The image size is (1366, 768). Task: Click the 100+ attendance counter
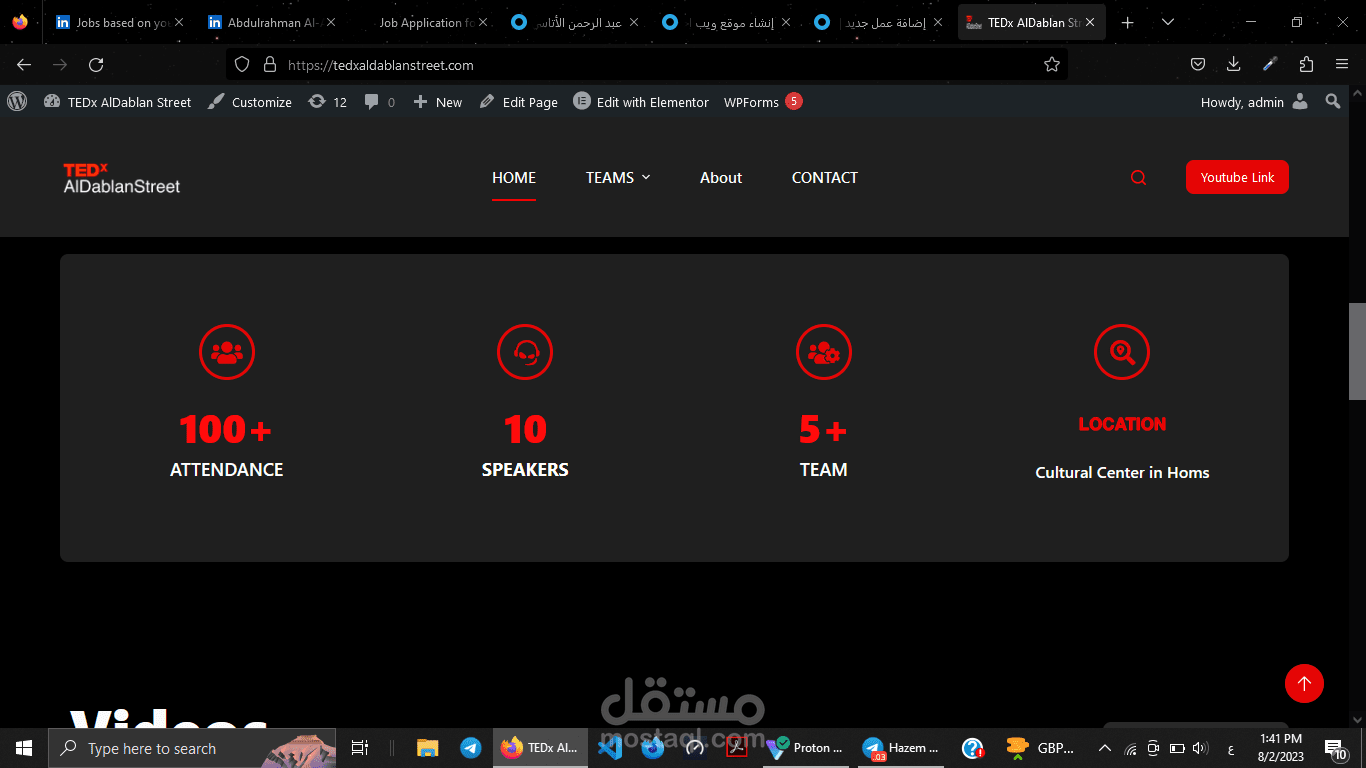[226, 430]
